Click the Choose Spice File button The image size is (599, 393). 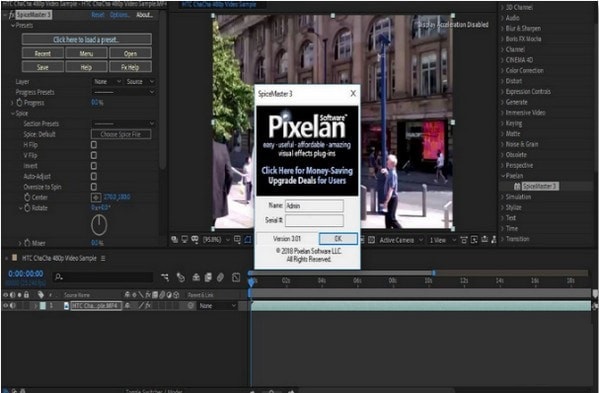coord(121,134)
